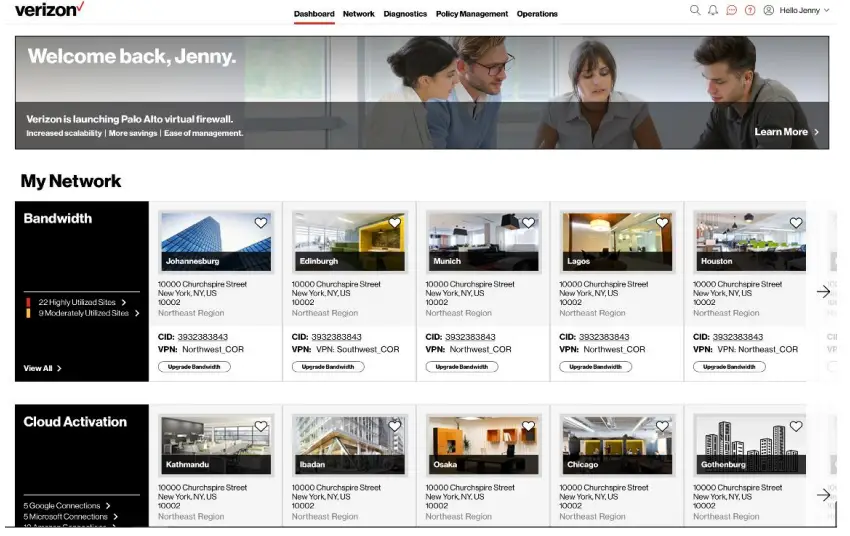
Task: Open the Ibadan site thumbnail
Action: (349, 445)
